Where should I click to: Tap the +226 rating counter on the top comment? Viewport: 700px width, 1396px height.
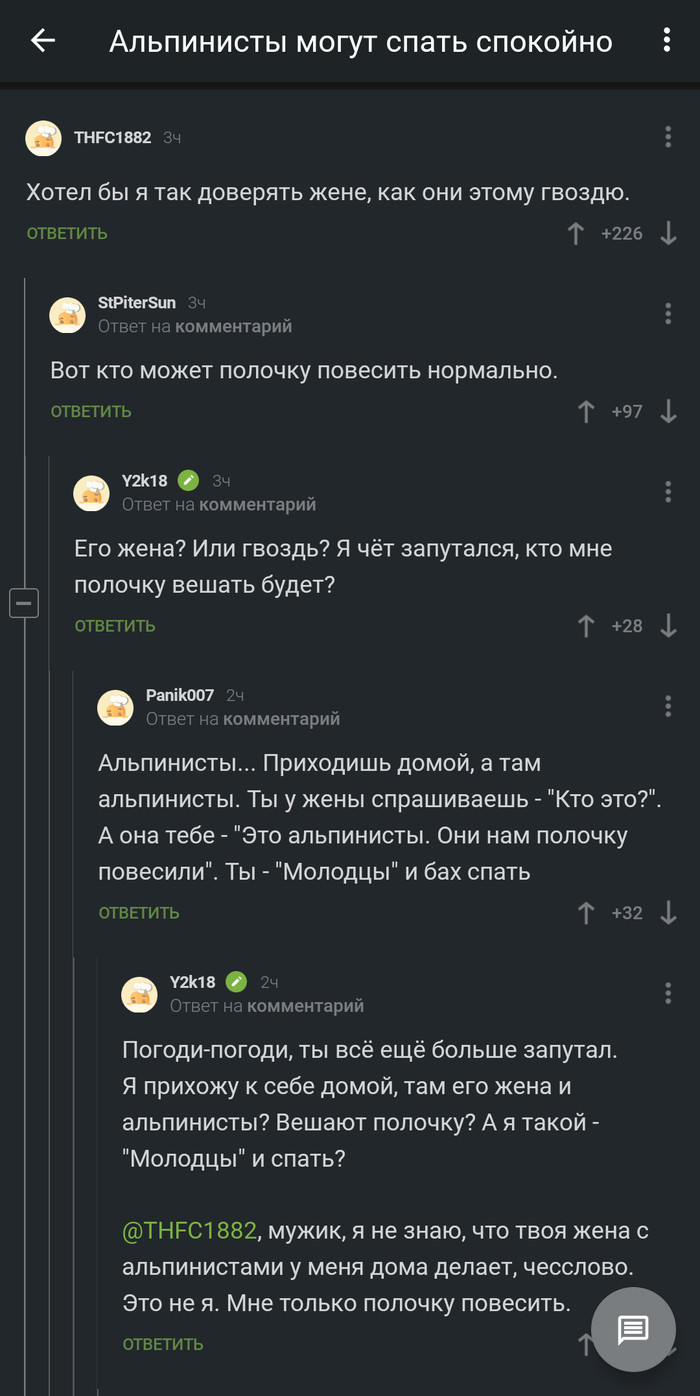coord(624,232)
